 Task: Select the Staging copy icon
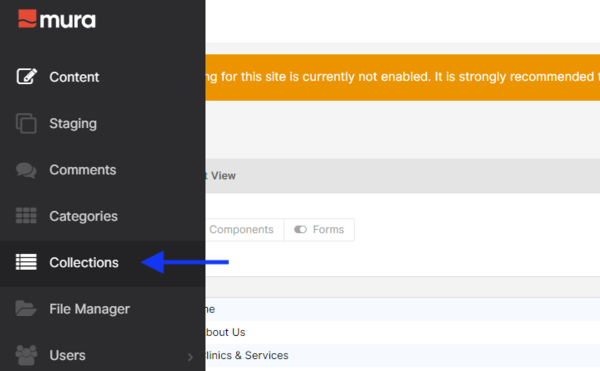click(26, 123)
